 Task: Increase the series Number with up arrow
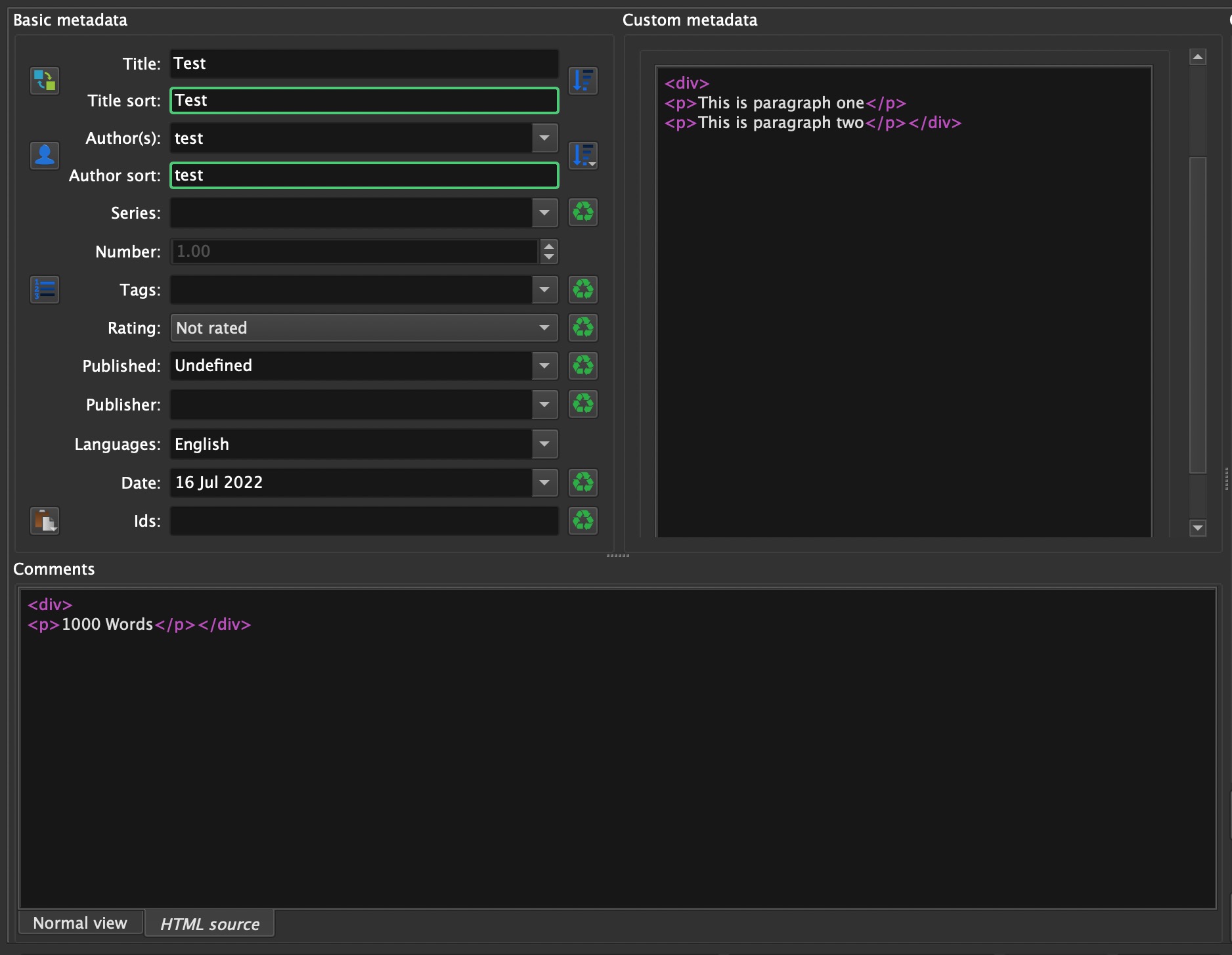pyautogui.click(x=549, y=246)
